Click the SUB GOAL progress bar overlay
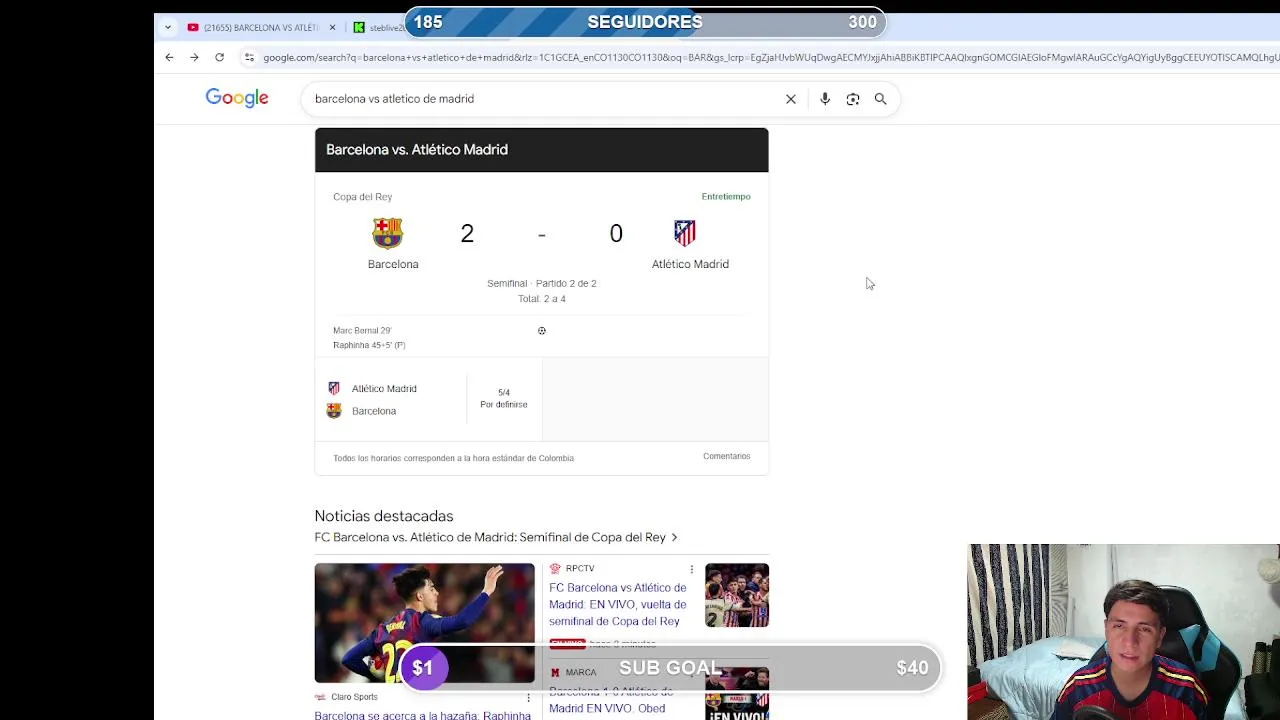This screenshot has width=1280, height=720. coord(670,668)
